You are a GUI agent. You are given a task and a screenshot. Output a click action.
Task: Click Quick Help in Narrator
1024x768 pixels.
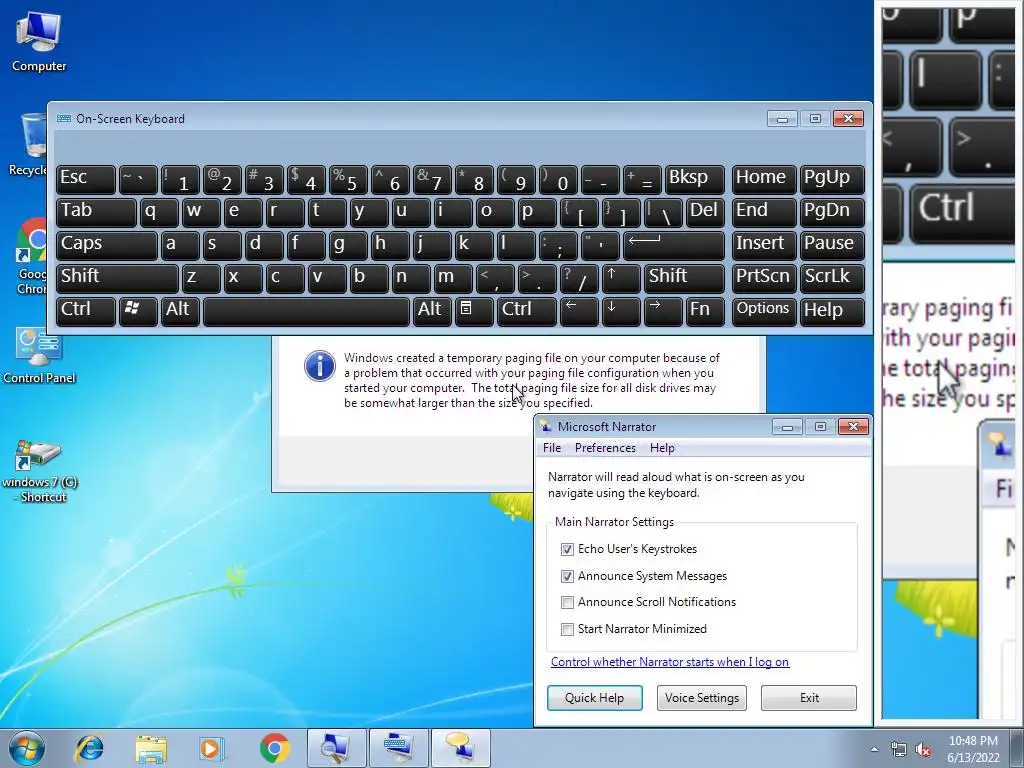tap(594, 697)
